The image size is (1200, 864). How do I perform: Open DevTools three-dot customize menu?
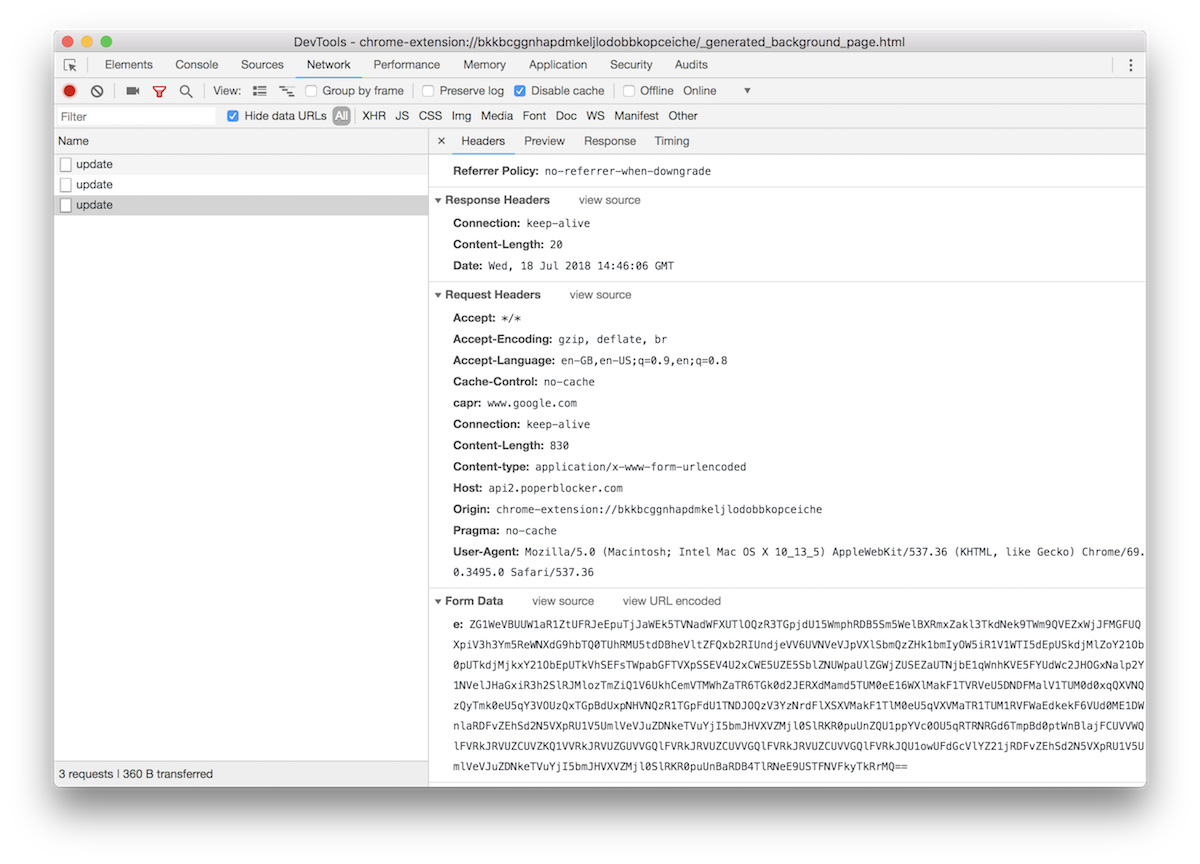[x=1131, y=65]
